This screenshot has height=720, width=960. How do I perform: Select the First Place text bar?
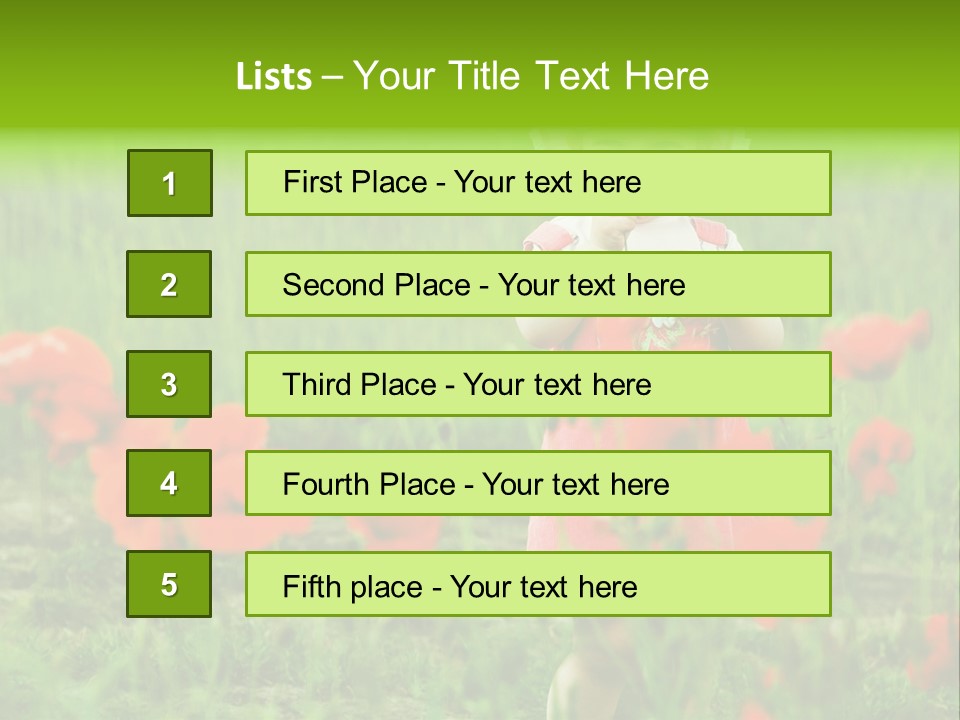pyautogui.click(x=538, y=183)
